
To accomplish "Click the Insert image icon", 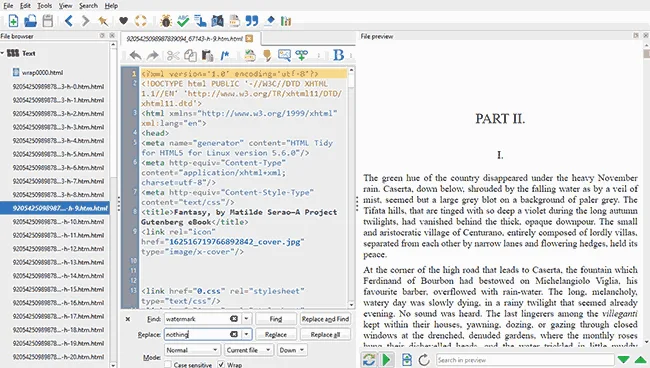I will coord(284,55).
